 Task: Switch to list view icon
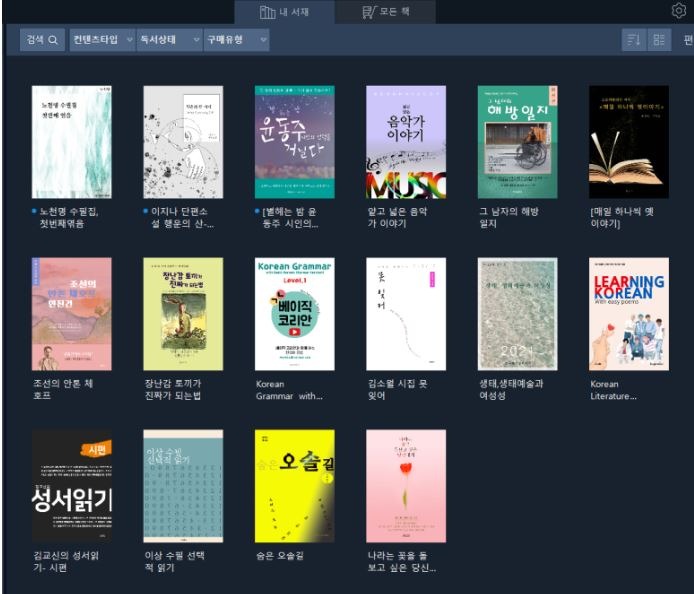[659, 40]
